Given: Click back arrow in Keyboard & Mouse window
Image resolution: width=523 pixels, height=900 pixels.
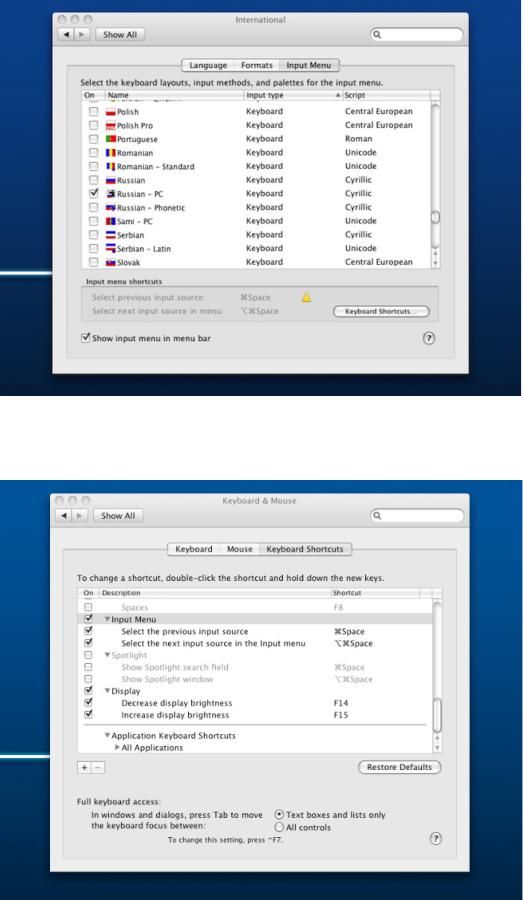Looking at the screenshot, I should (64, 515).
